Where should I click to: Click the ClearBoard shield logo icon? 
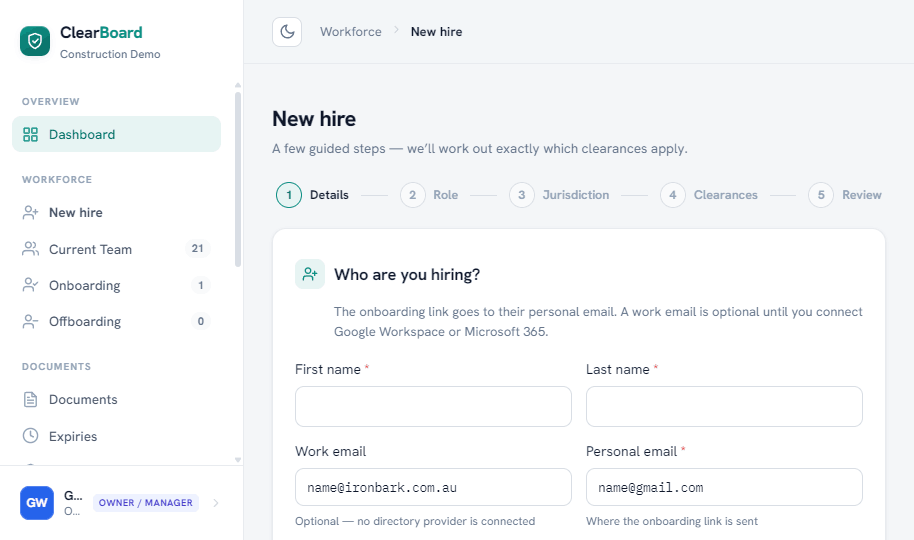pyautogui.click(x=35, y=41)
